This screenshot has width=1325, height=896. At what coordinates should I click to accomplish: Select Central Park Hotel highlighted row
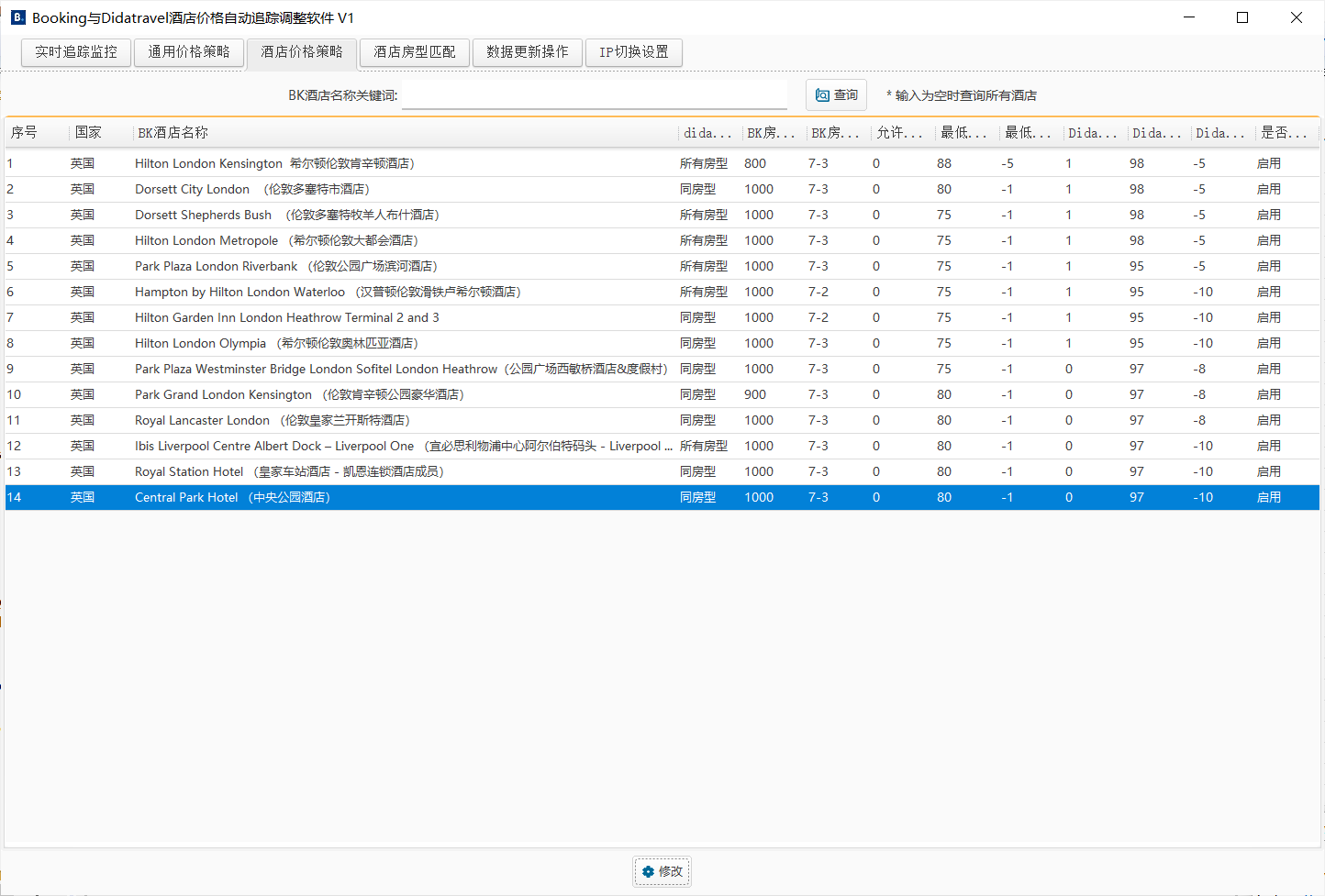coord(662,497)
